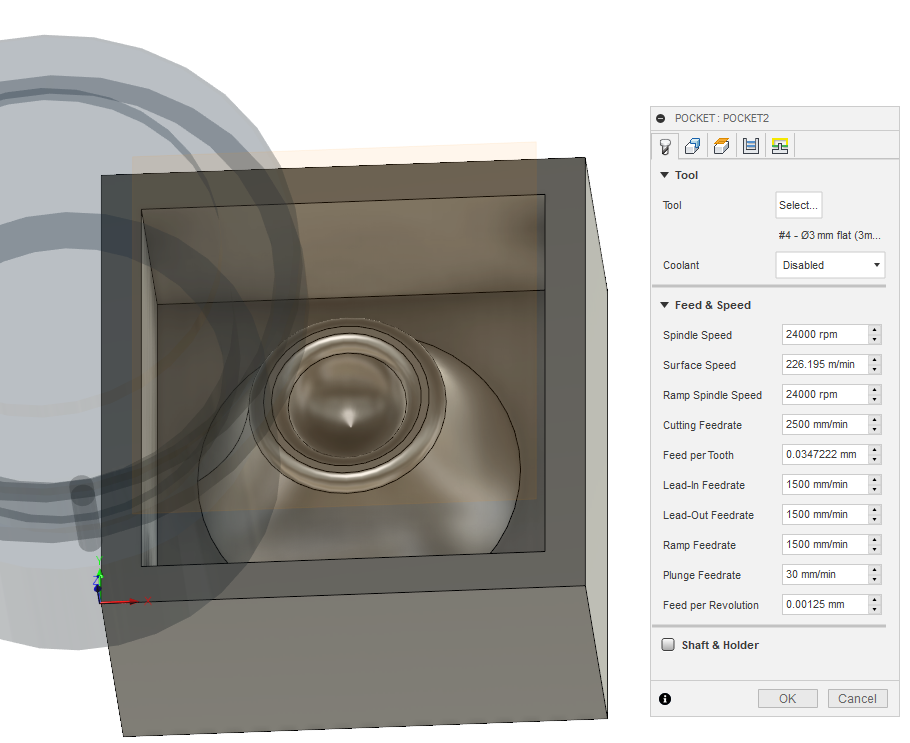Edit the Lead-In Feedrate field
The width and height of the screenshot is (910, 743).
pyautogui.click(x=825, y=485)
